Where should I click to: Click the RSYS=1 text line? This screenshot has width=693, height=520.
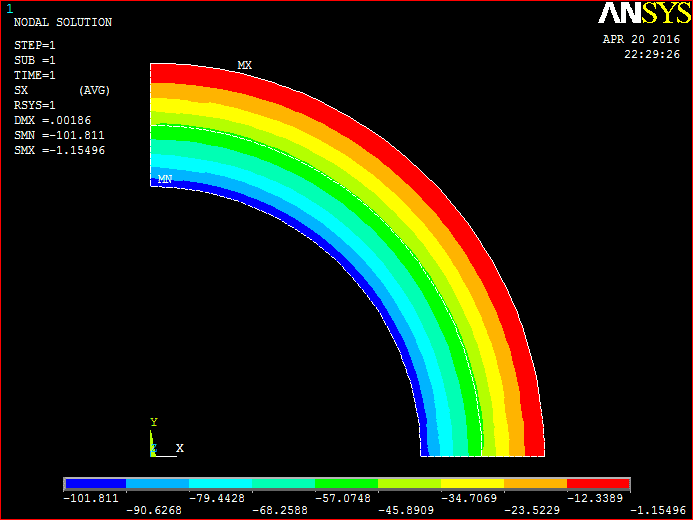35,105
